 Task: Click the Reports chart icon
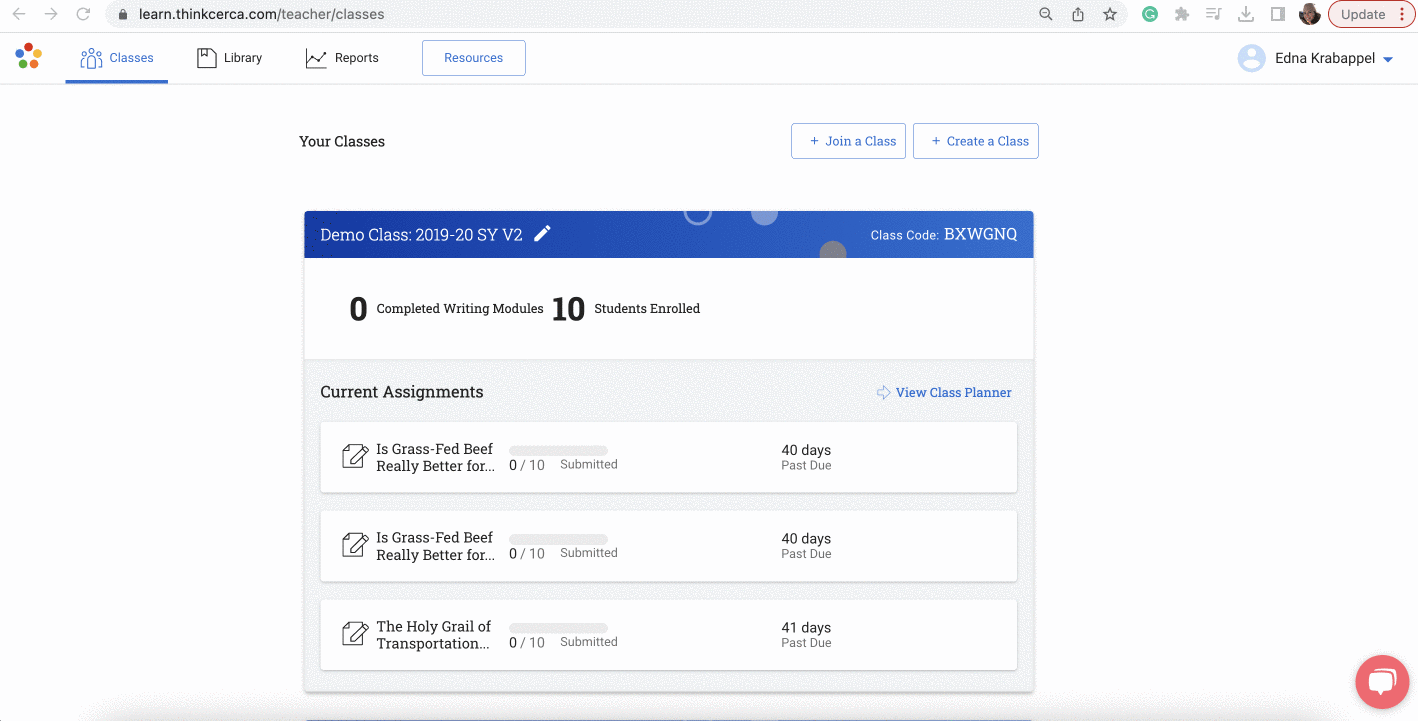316,58
